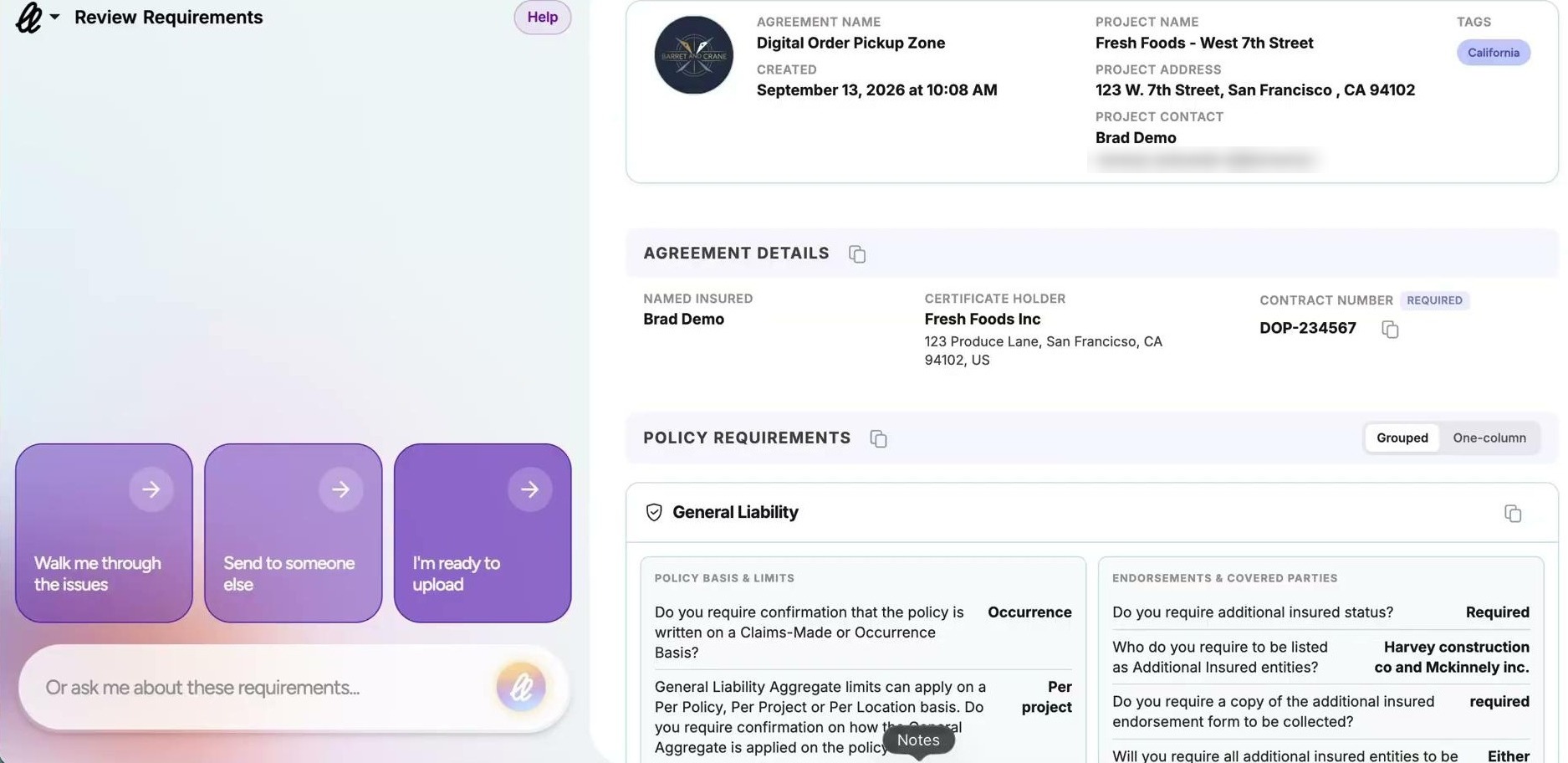Select project name Fresh Foods - West 7th Street

[1204, 43]
